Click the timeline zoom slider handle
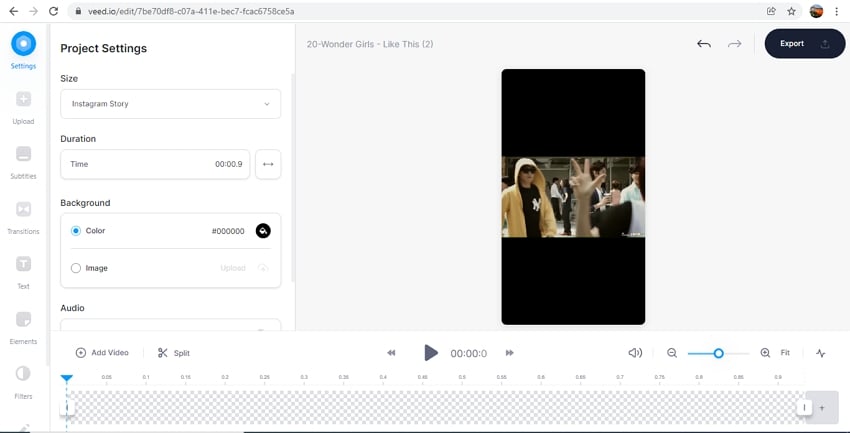 pos(719,353)
